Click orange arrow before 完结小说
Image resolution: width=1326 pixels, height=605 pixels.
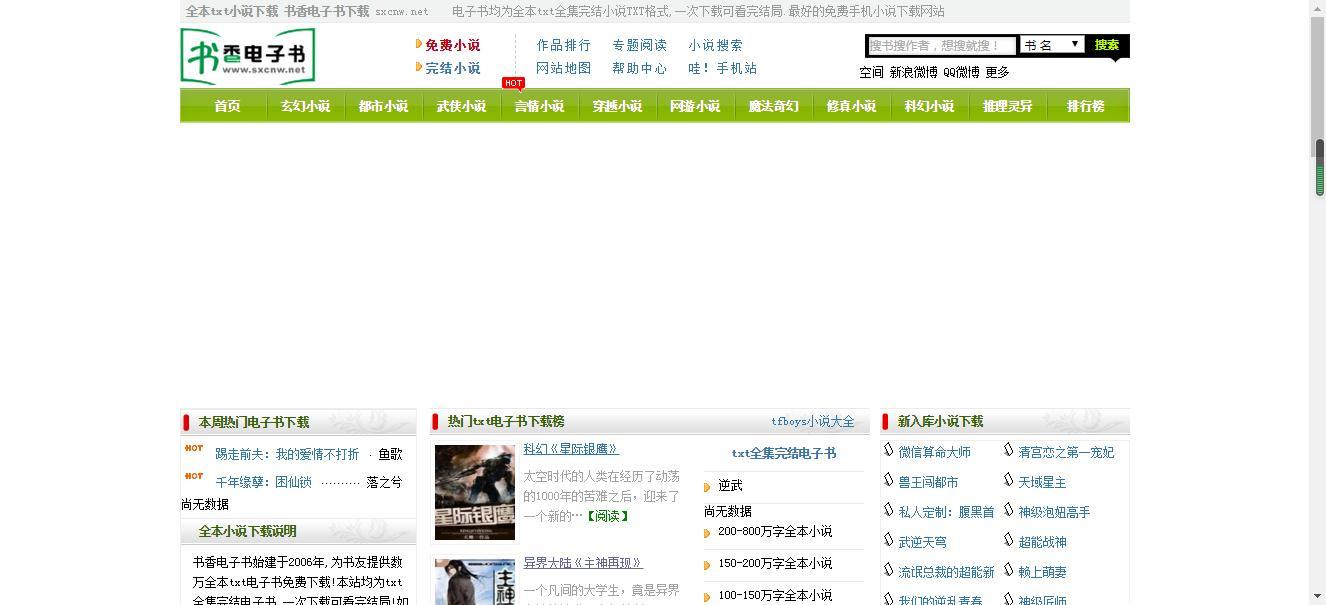click(419, 67)
